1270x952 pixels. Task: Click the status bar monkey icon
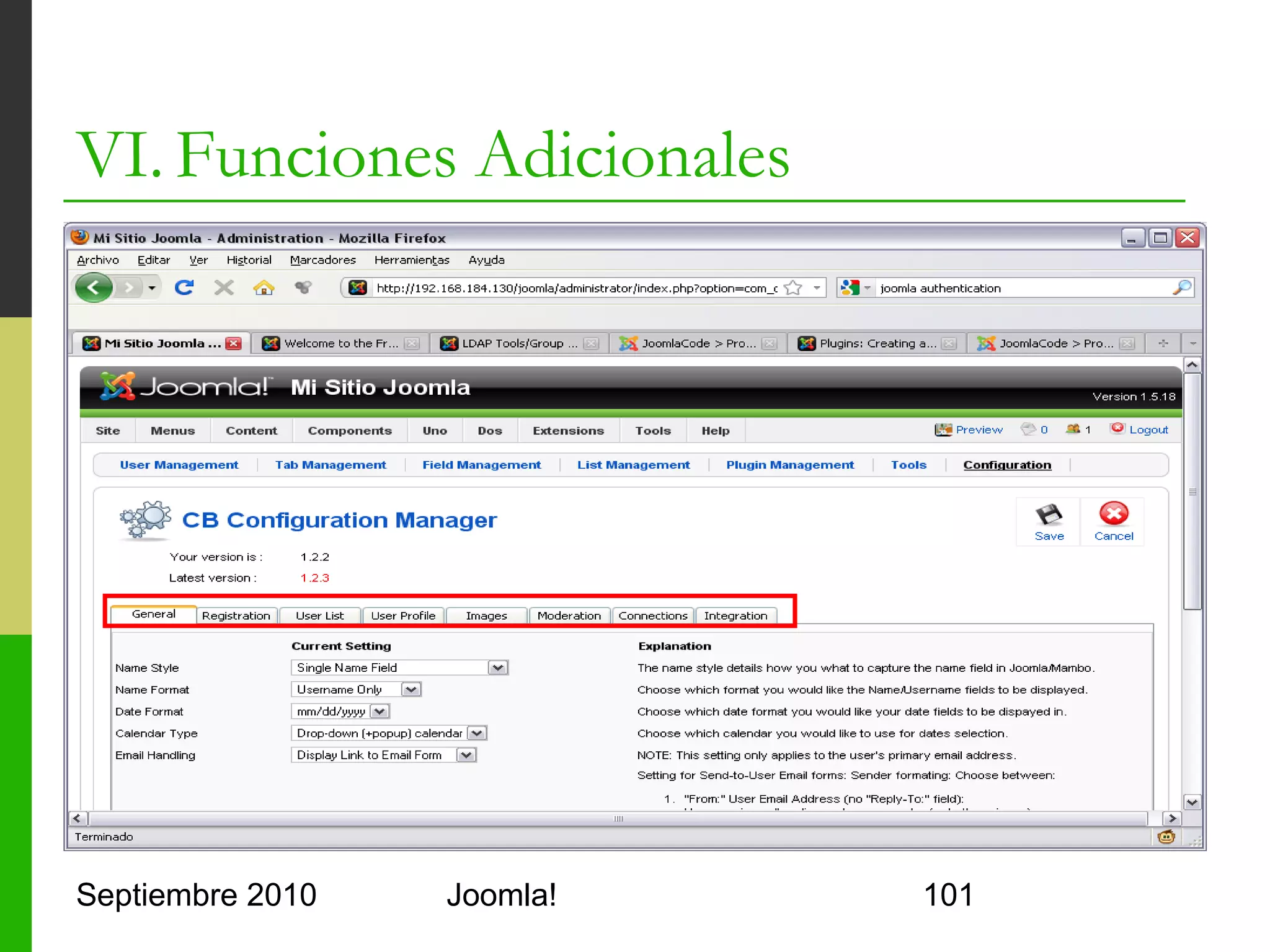(x=1166, y=837)
